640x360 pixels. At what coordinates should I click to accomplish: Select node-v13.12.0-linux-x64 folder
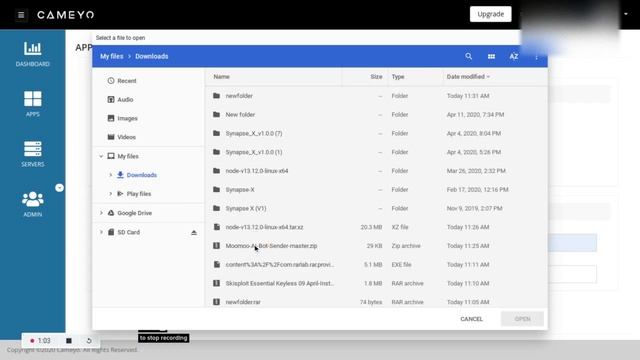[x=376, y=171]
